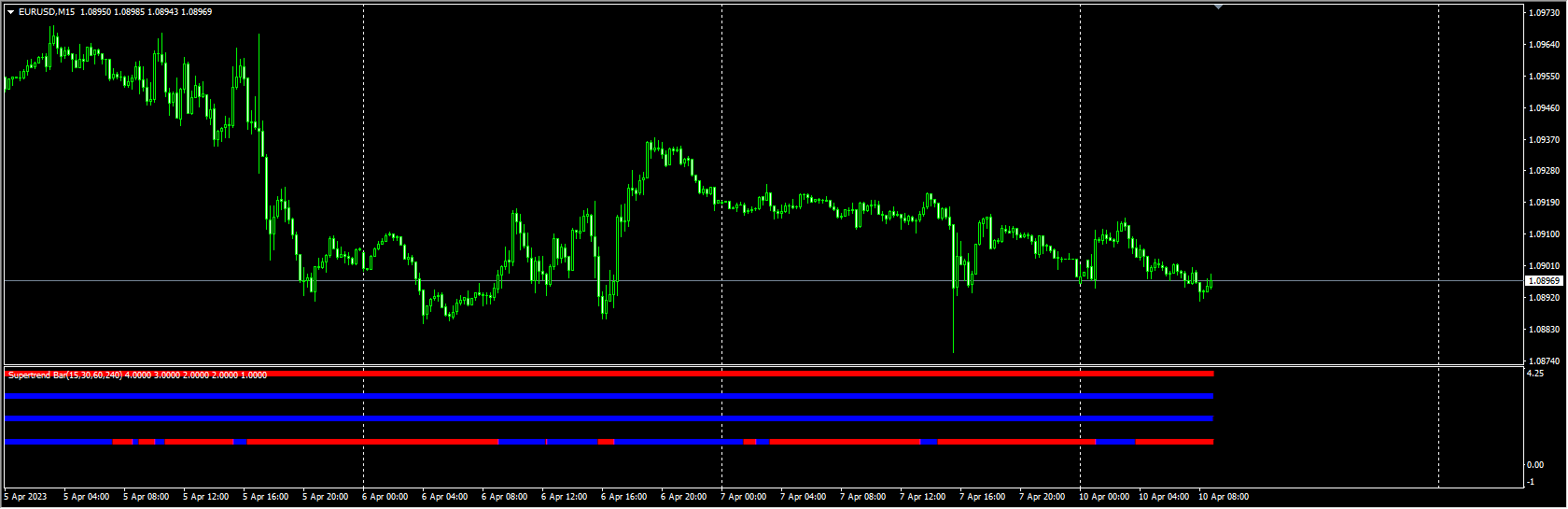Click the 1.09640 price scale label

coord(1545,45)
